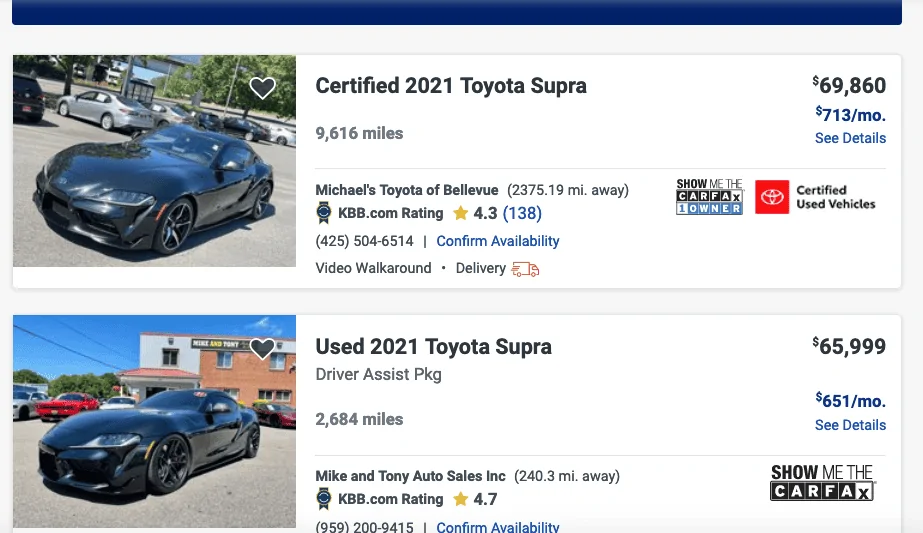The image size is (923, 533).
Task: Click the Toyota Certified Used Vehicles logo
Action: (772, 197)
